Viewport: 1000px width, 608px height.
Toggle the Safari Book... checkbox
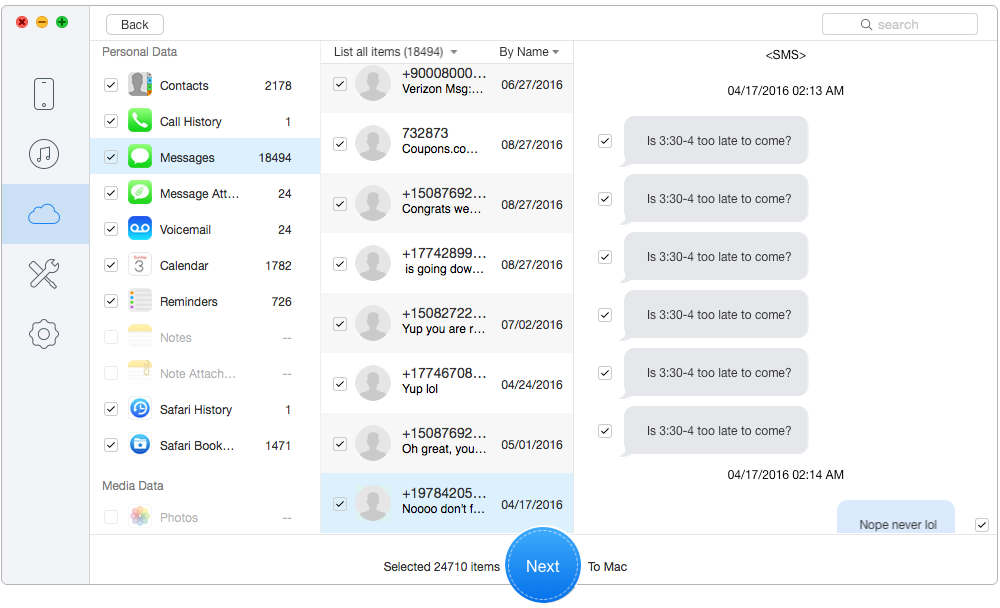pyautogui.click(x=111, y=445)
